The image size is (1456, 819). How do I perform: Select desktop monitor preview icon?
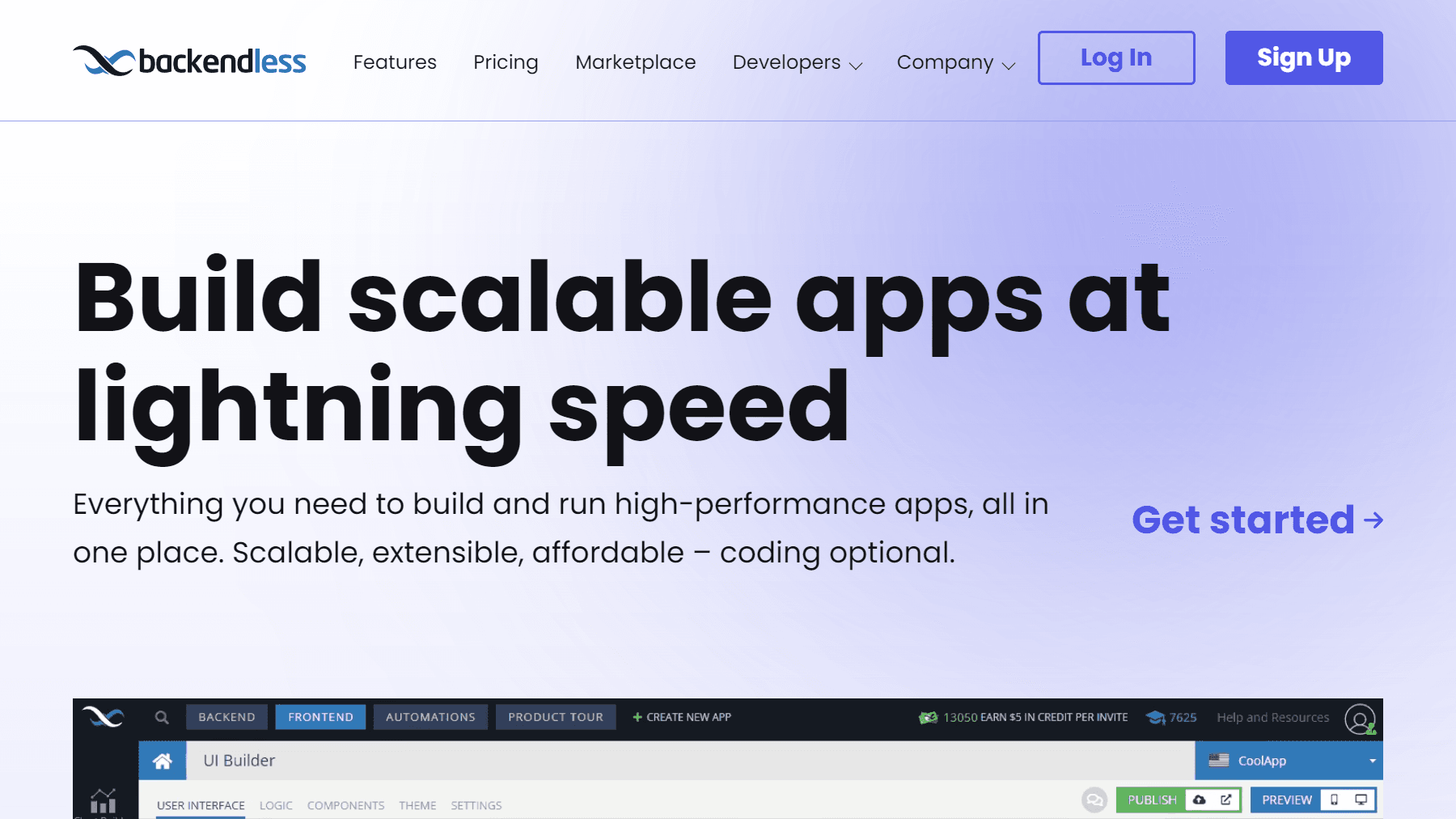(x=1361, y=800)
